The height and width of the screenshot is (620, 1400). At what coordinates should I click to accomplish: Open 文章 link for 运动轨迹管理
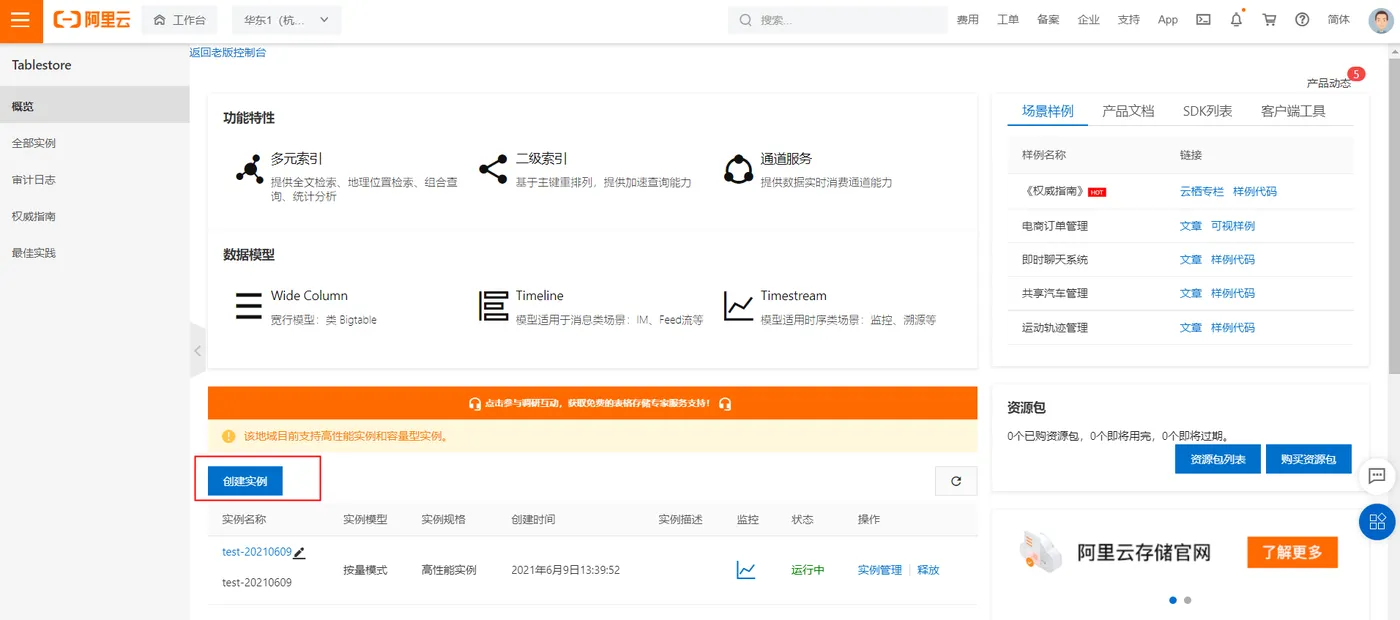click(x=1191, y=327)
